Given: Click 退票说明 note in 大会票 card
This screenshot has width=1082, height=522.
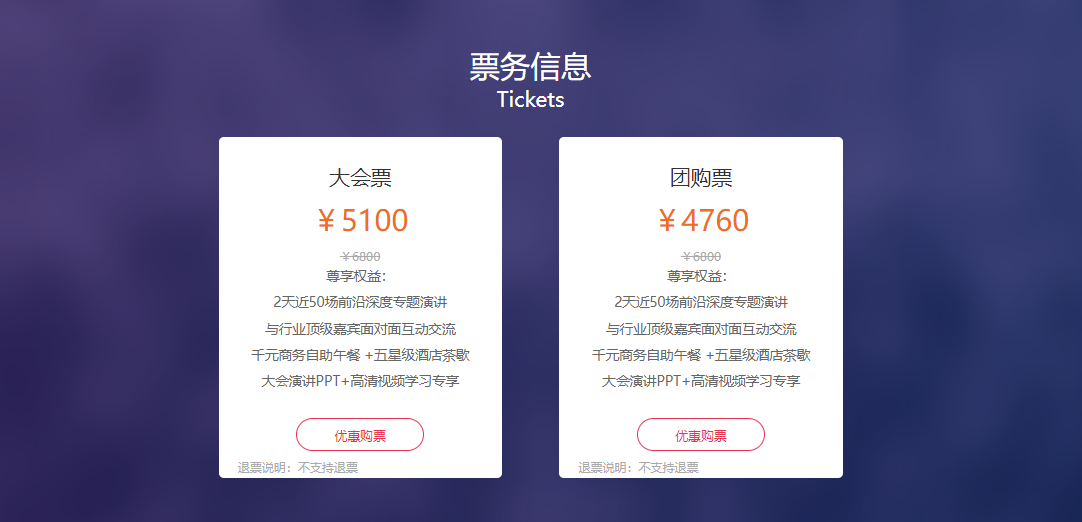Looking at the screenshot, I should pyautogui.click(x=298, y=467).
